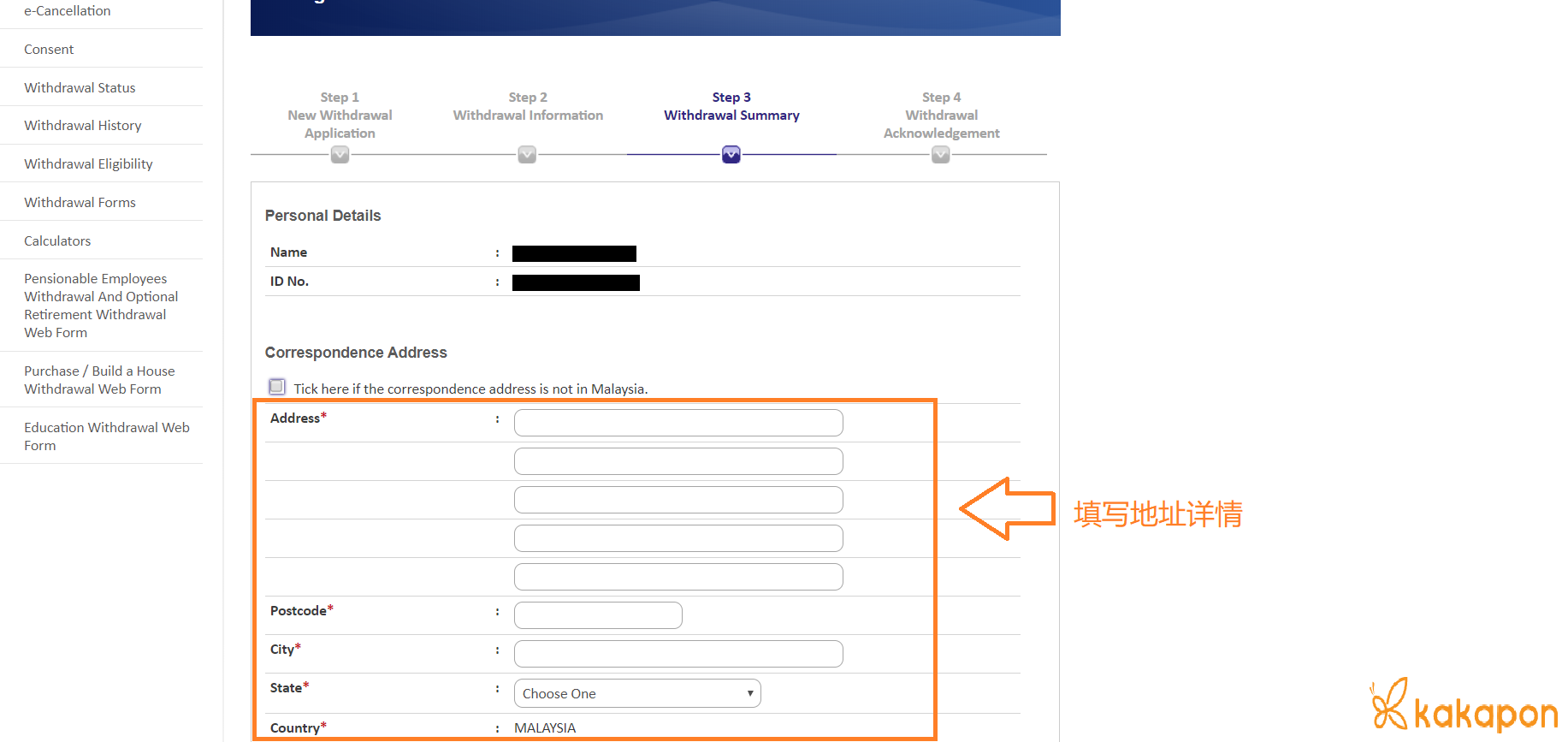1568x742 pixels.
Task: Click the Step 4 progress marker icon
Action: click(941, 155)
